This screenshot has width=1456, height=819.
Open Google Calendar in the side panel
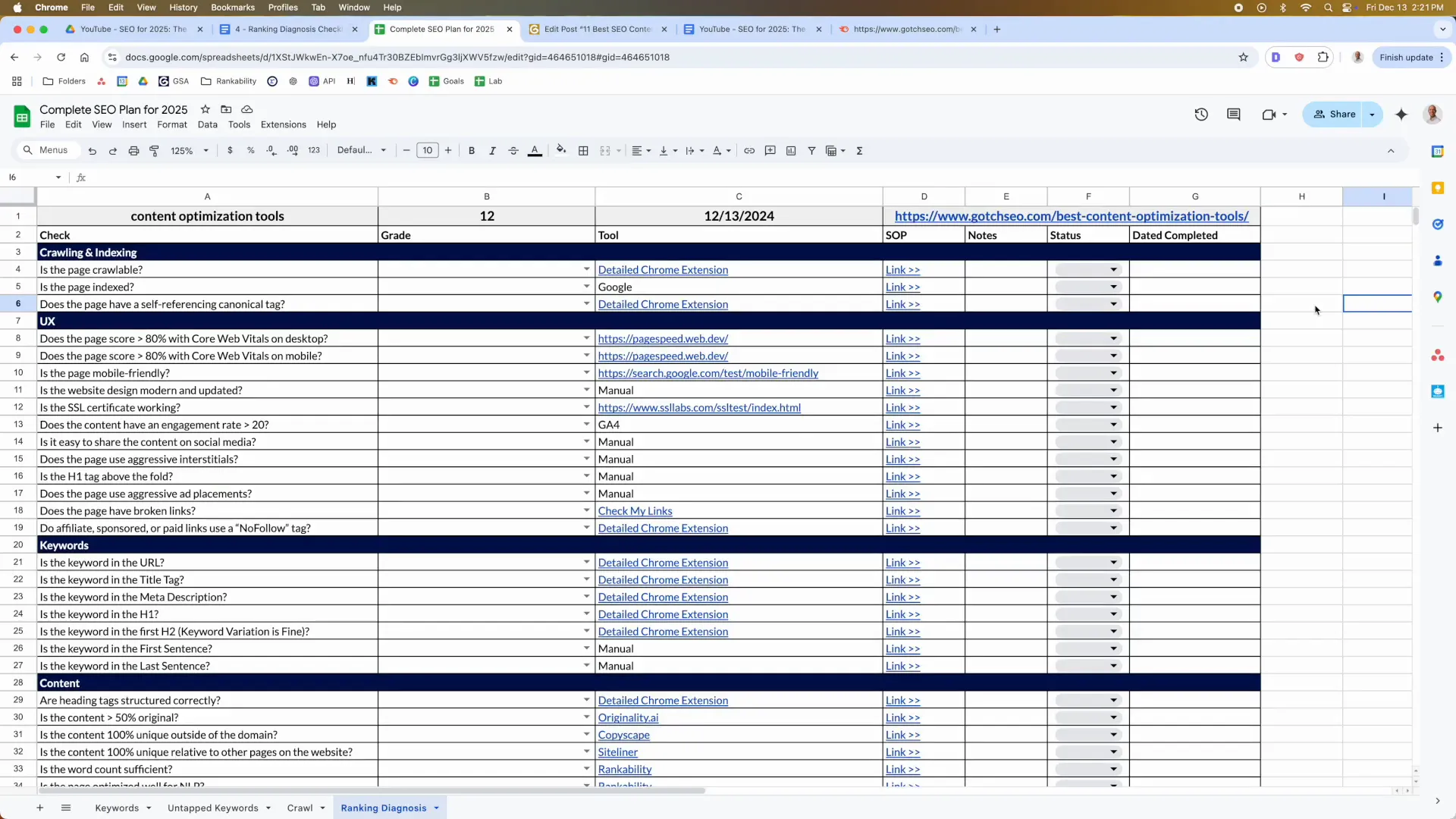click(1439, 151)
